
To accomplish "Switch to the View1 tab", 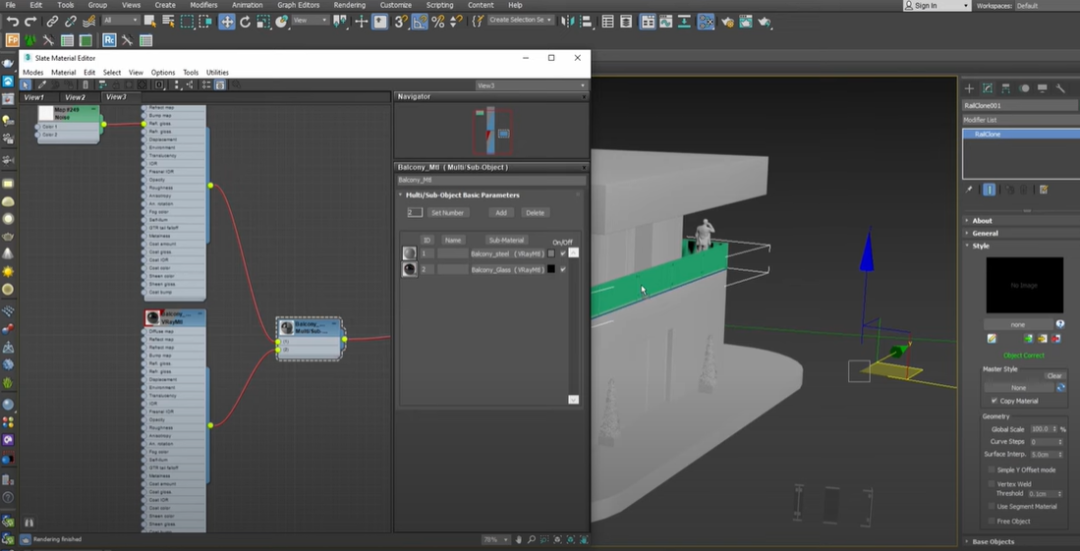I will tap(34, 97).
